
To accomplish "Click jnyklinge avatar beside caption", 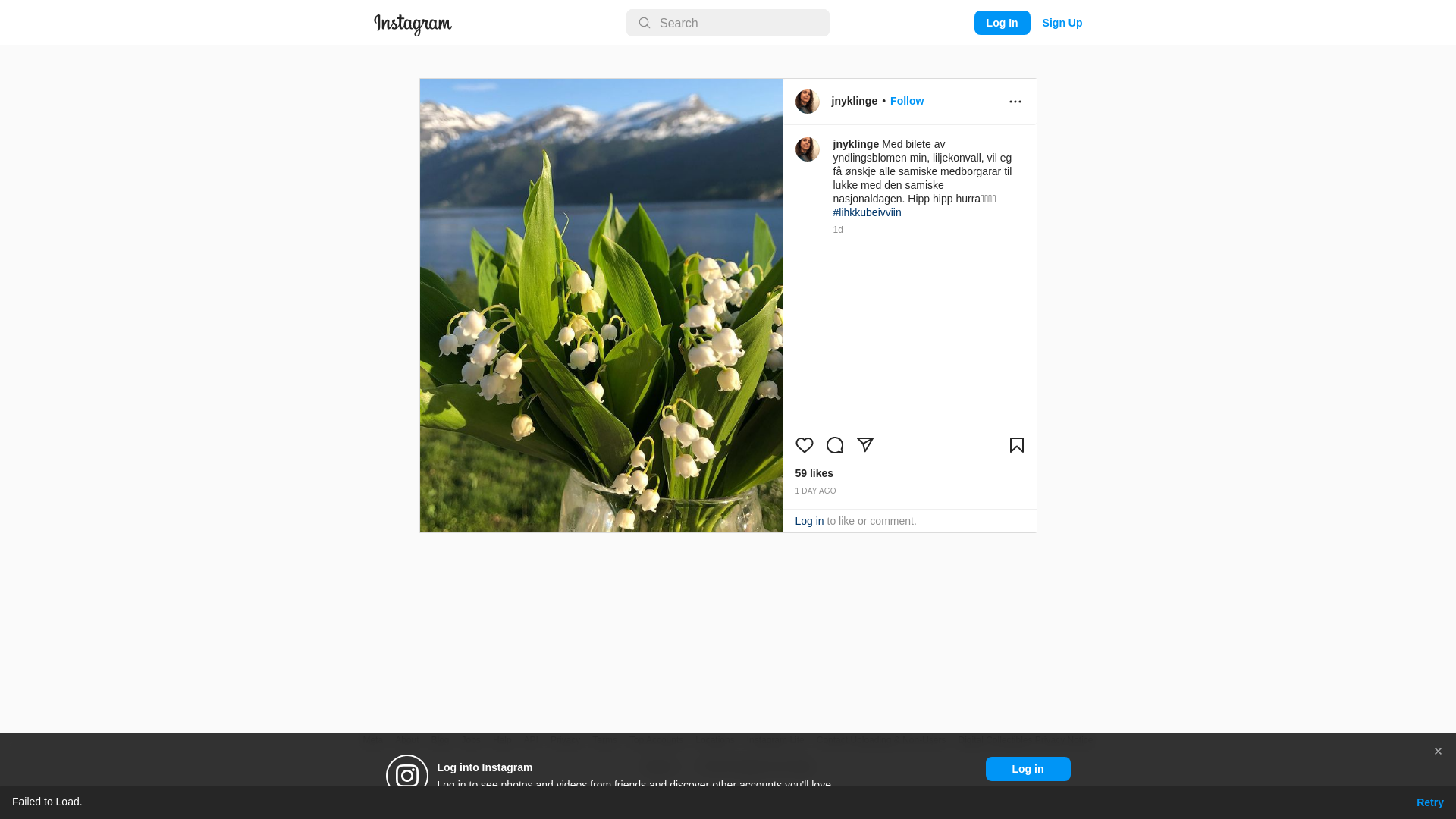I will pyautogui.click(x=808, y=149).
